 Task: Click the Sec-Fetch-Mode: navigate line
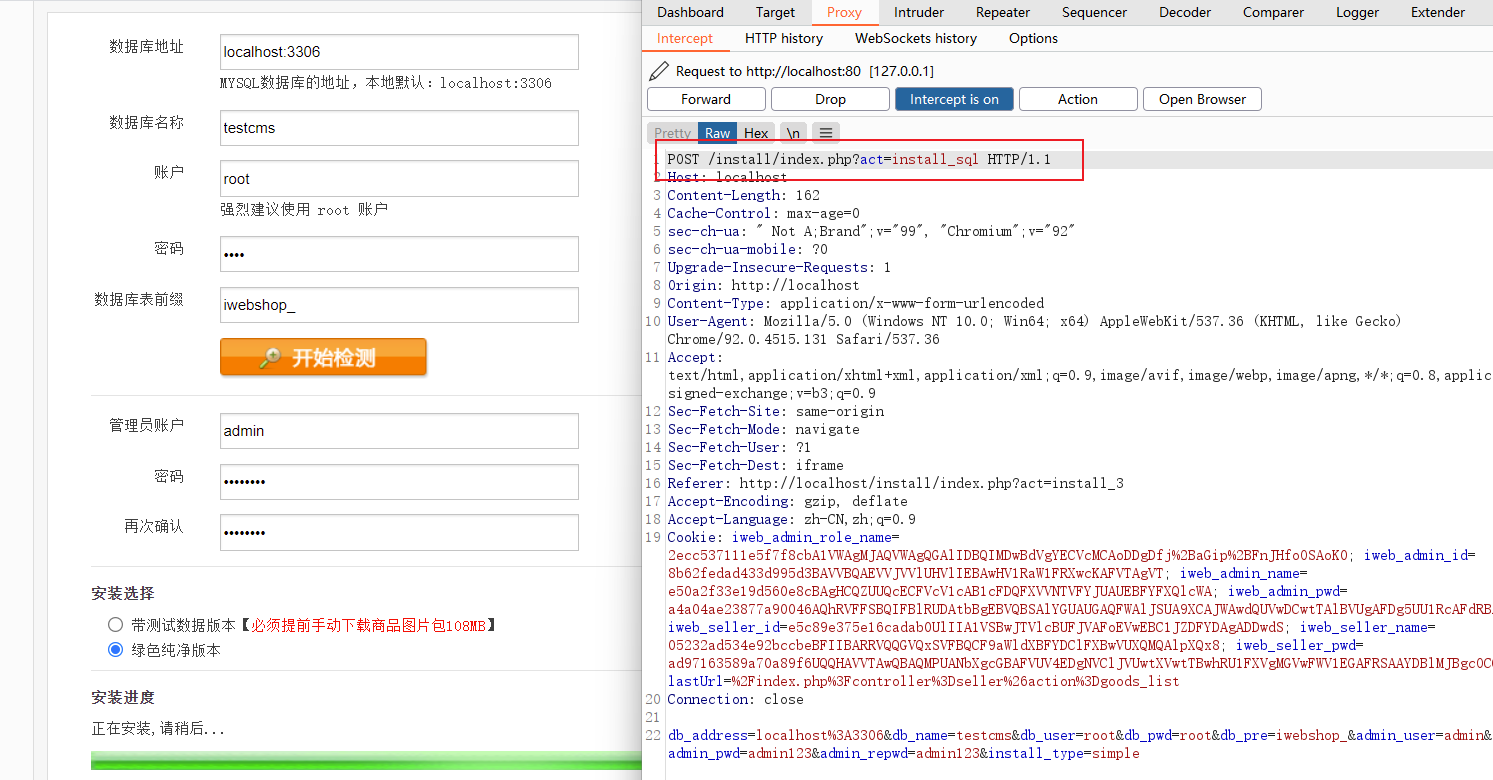pyautogui.click(x=763, y=429)
